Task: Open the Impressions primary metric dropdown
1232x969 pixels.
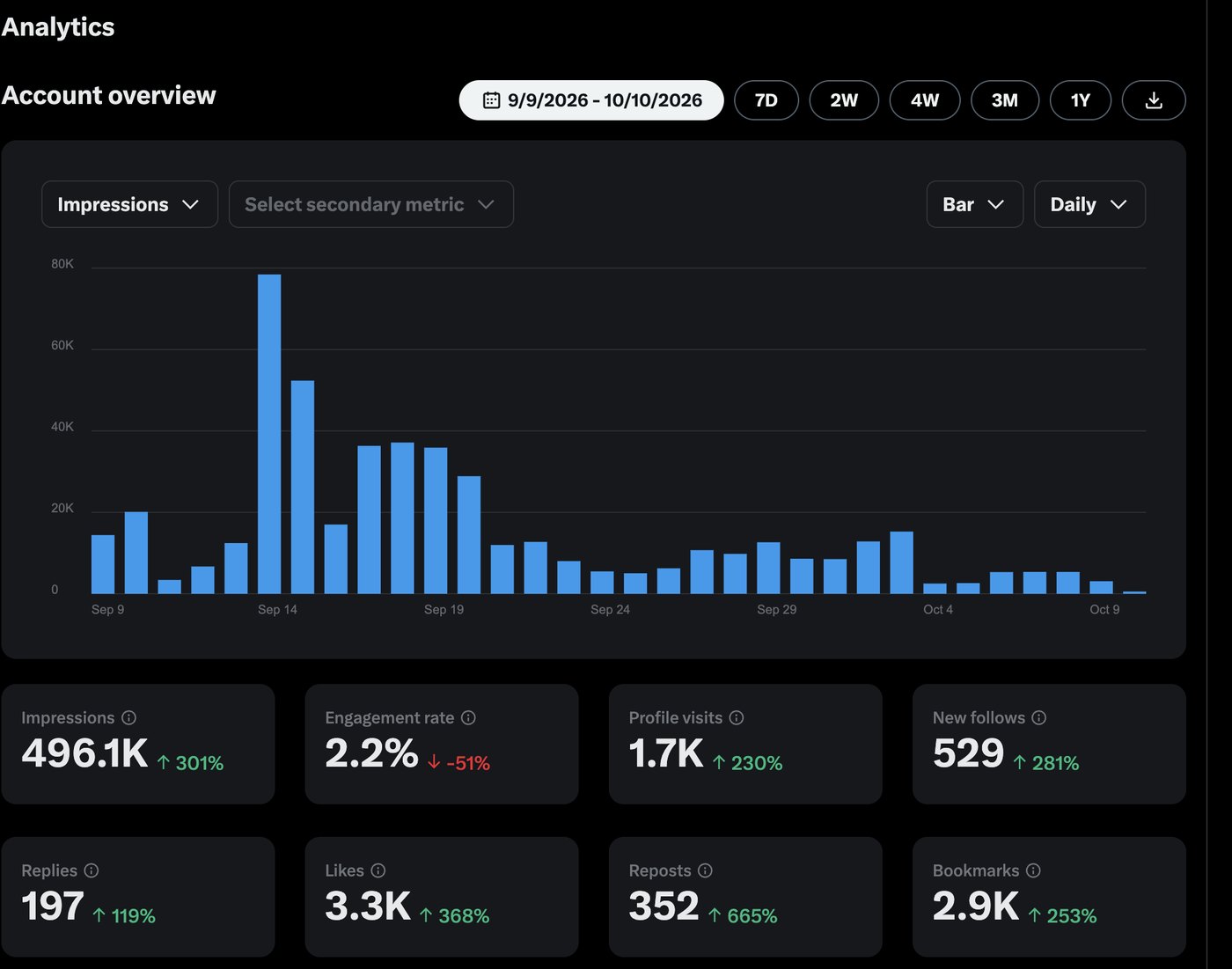Action: pos(129,204)
